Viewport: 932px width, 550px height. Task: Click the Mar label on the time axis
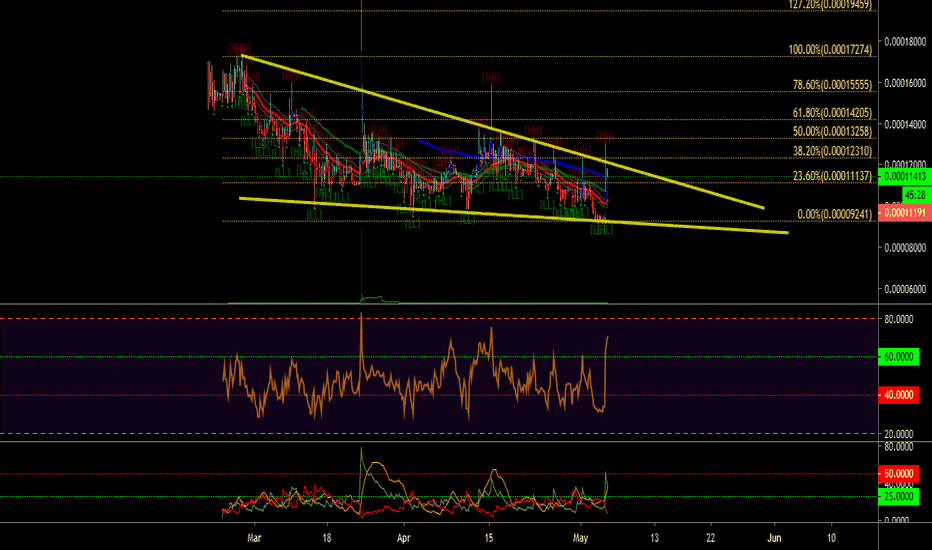pyautogui.click(x=254, y=538)
